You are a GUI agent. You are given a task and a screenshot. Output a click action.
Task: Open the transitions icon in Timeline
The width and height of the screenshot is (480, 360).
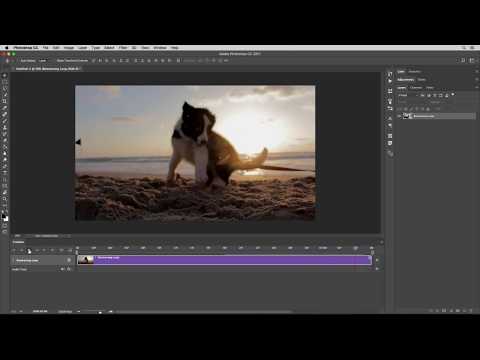pos(69,250)
